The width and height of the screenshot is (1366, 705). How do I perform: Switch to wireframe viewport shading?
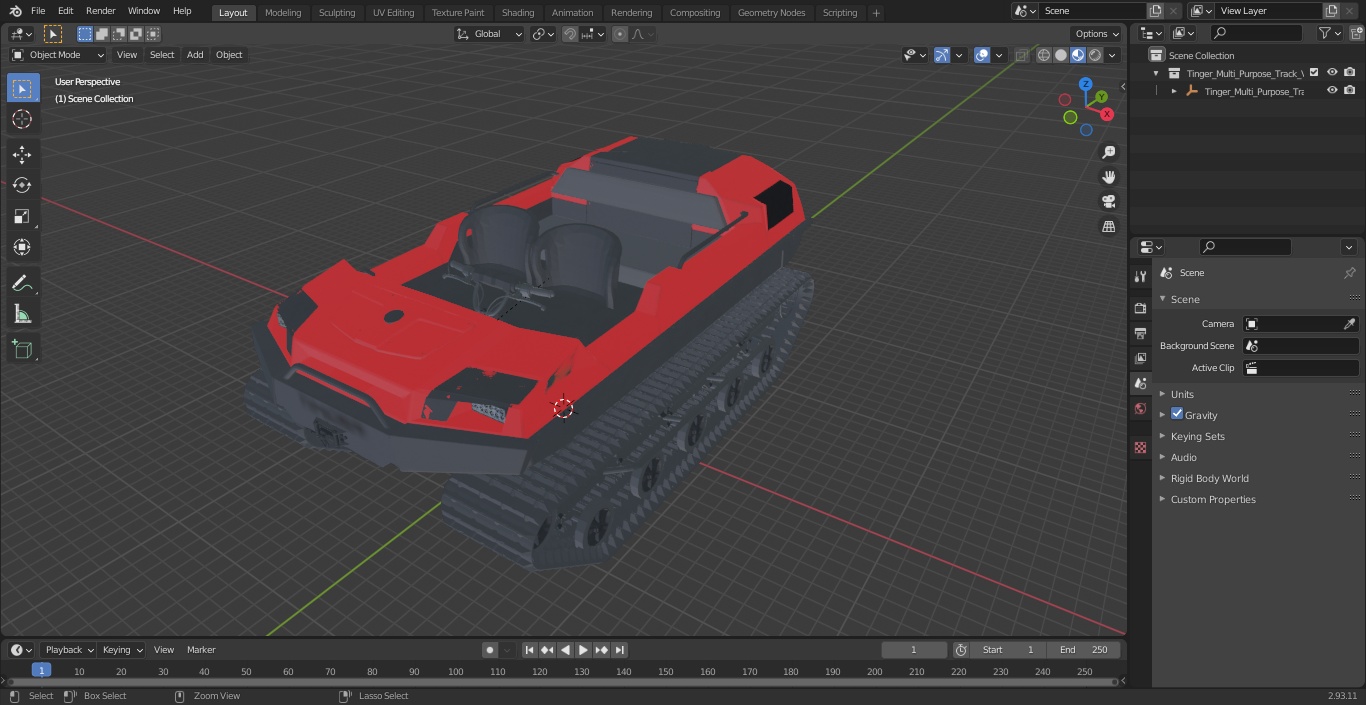click(x=1044, y=55)
